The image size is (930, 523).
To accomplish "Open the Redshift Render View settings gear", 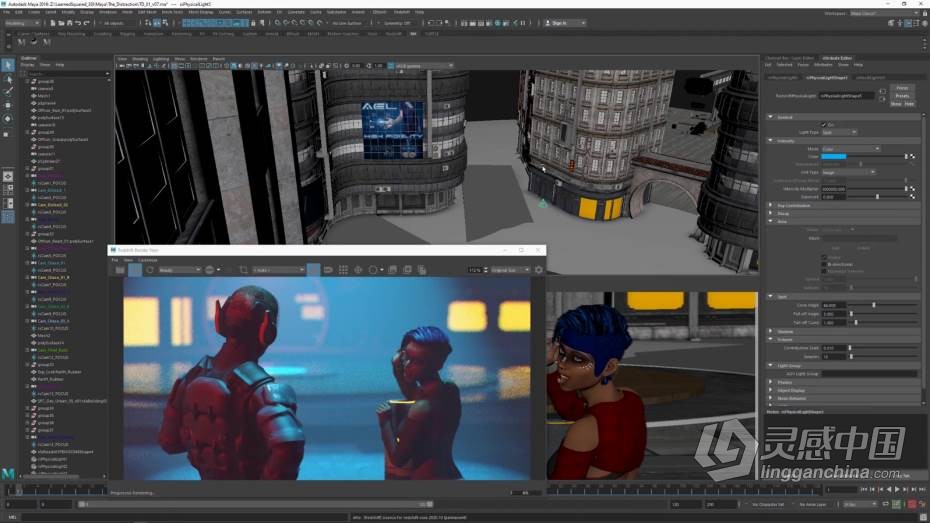I will point(539,270).
